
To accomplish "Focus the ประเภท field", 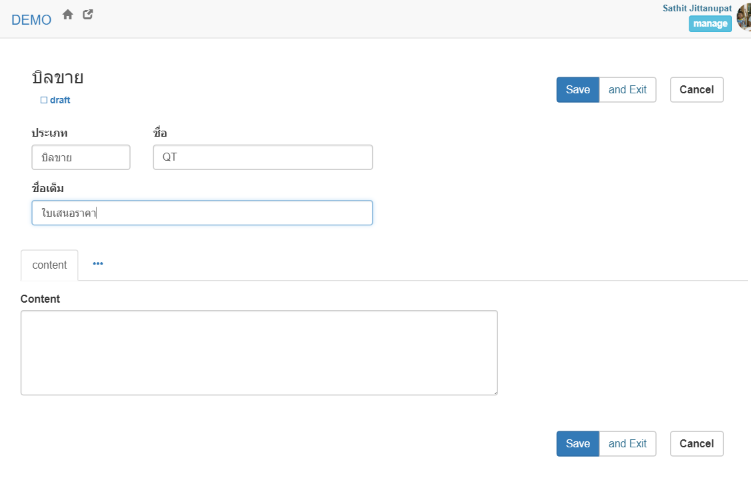I will 81,158.
